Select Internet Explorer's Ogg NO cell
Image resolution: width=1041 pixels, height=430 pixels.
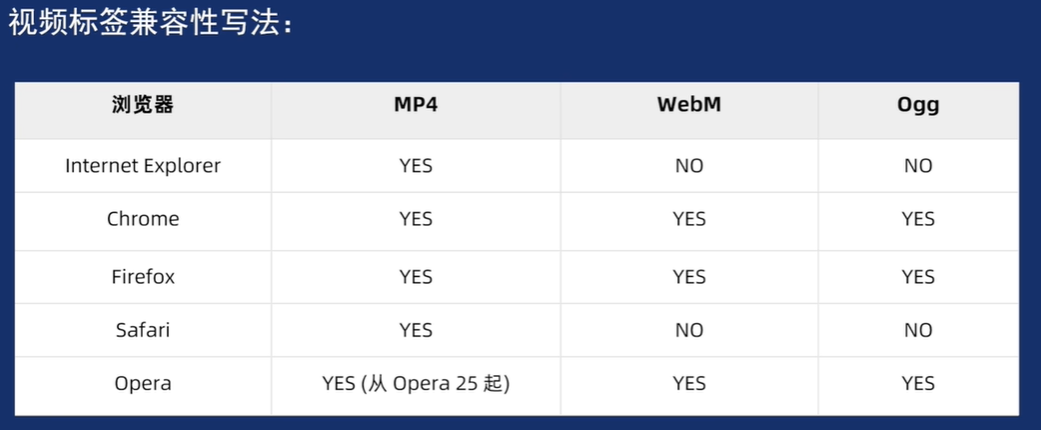[x=918, y=166]
